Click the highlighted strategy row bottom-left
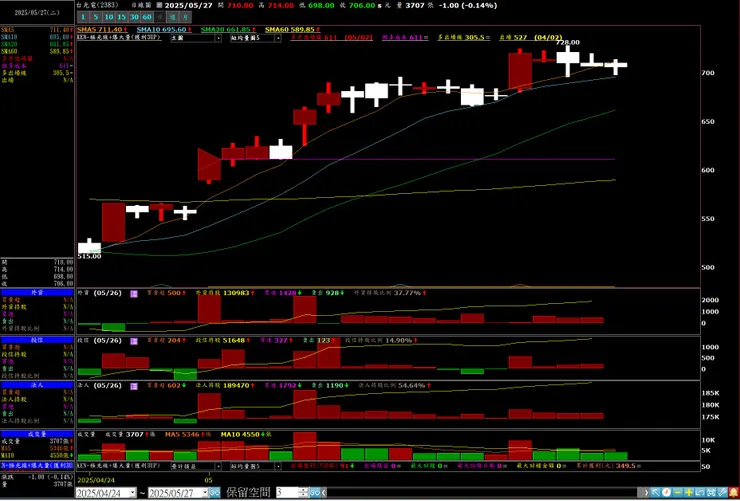This screenshot has width=740, height=501. click(37, 466)
